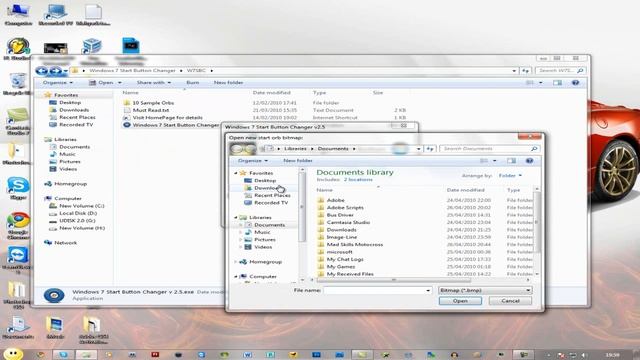Click the explorer window's forward arrow
640x360 pixels.
coord(56,71)
